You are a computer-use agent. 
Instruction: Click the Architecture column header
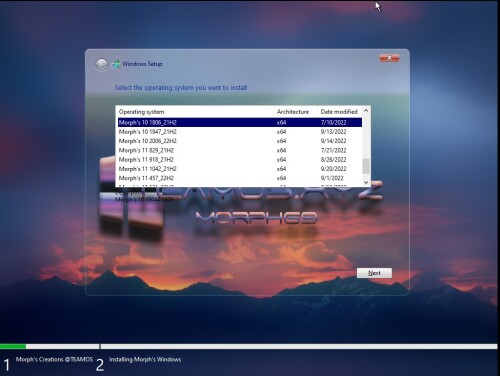click(296, 112)
